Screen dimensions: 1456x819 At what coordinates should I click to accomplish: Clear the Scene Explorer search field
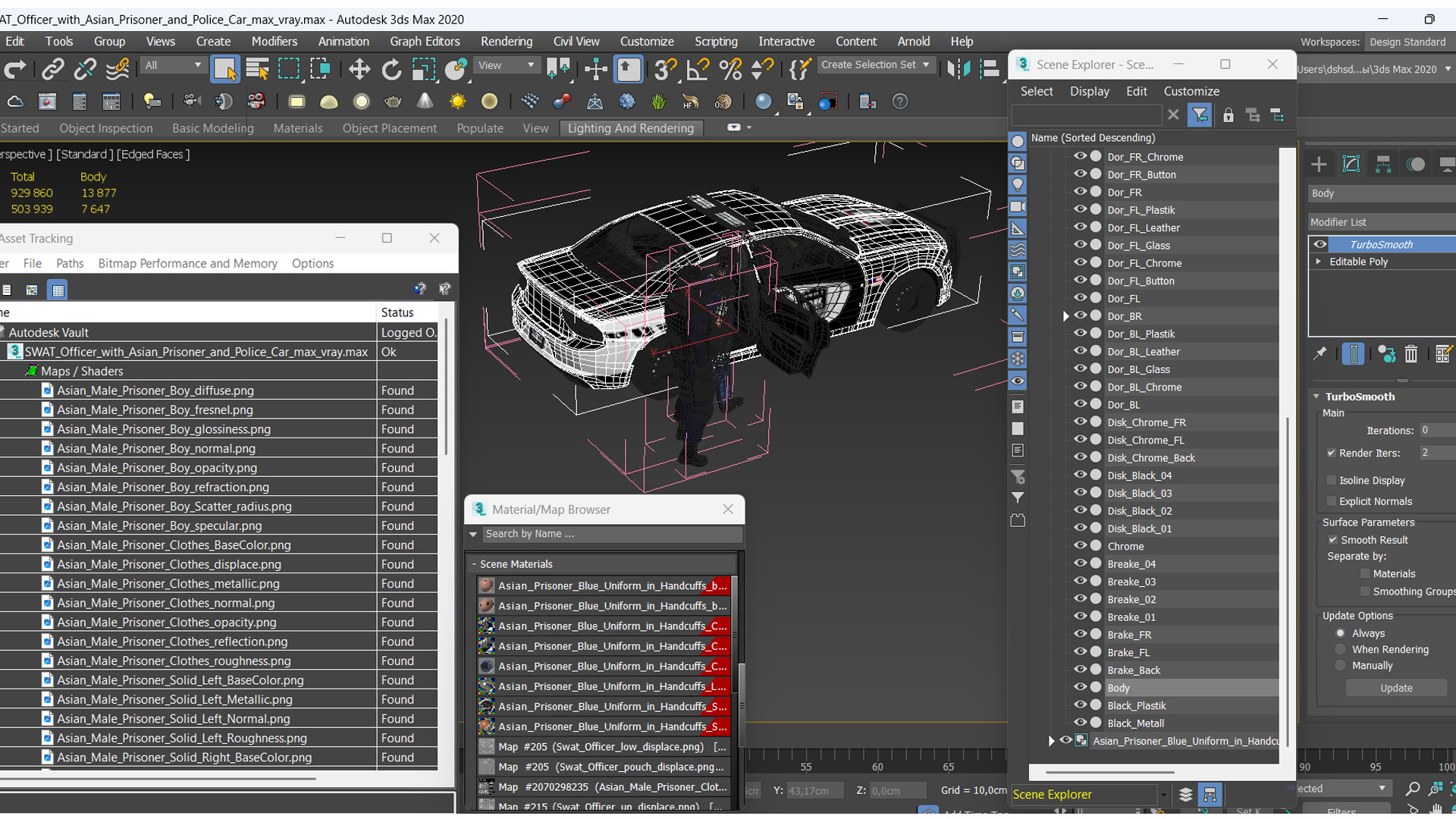coord(1174,115)
